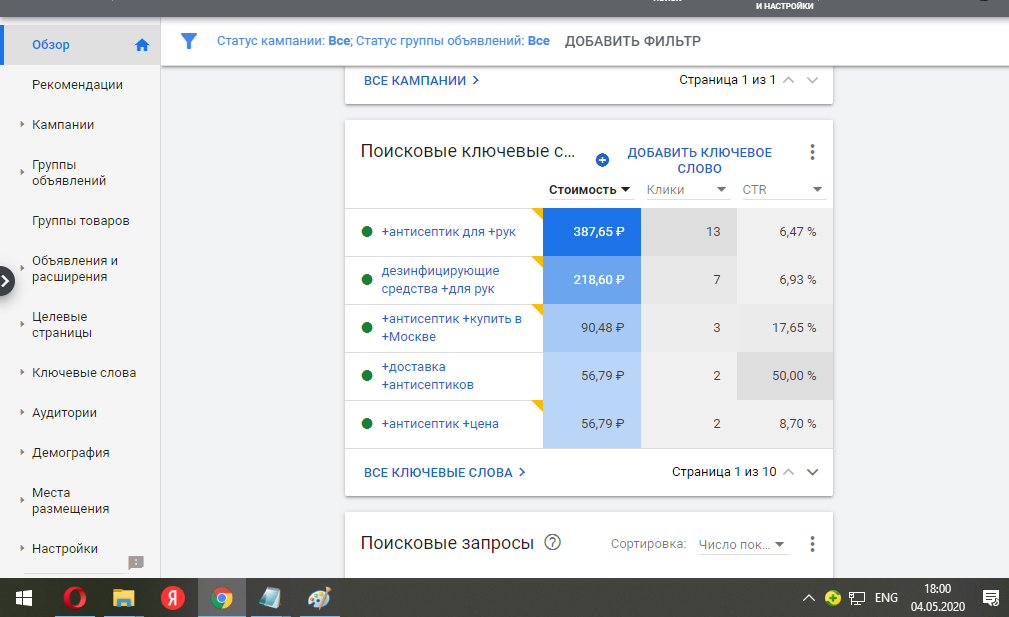Toggle status dot for +антисептик +цена keyword

coord(367,424)
